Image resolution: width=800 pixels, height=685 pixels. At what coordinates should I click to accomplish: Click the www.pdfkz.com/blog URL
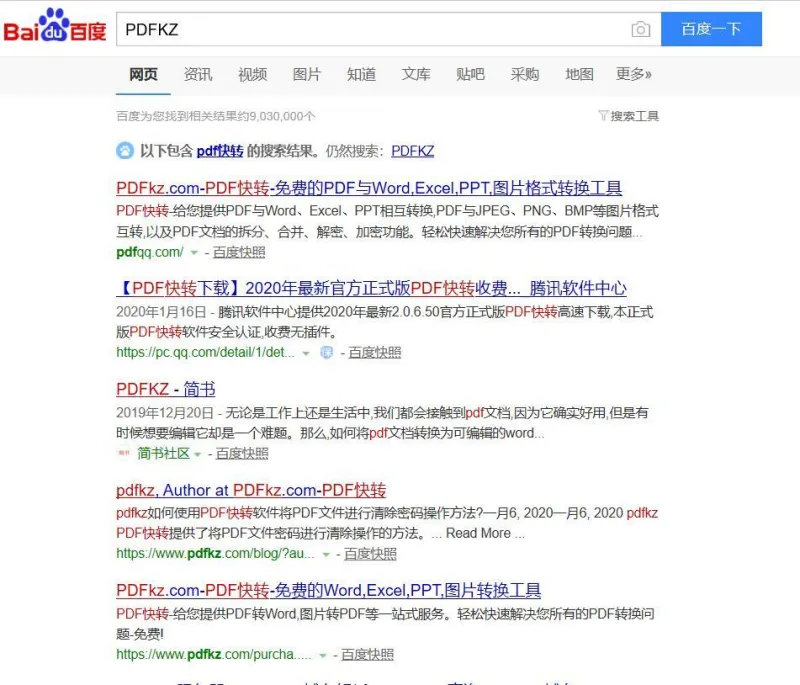[x=215, y=553]
